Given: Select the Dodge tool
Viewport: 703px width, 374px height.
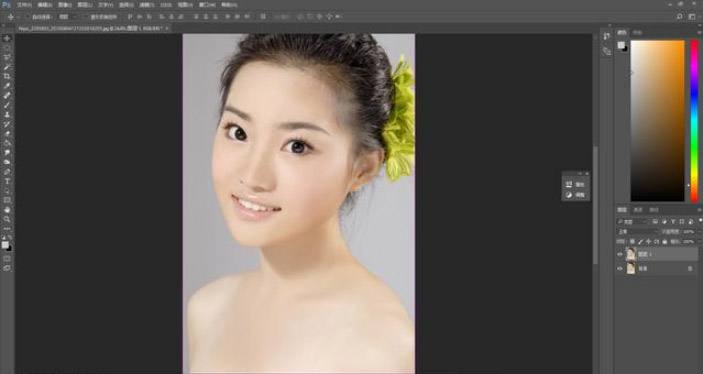Looking at the screenshot, I should click(7, 162).
